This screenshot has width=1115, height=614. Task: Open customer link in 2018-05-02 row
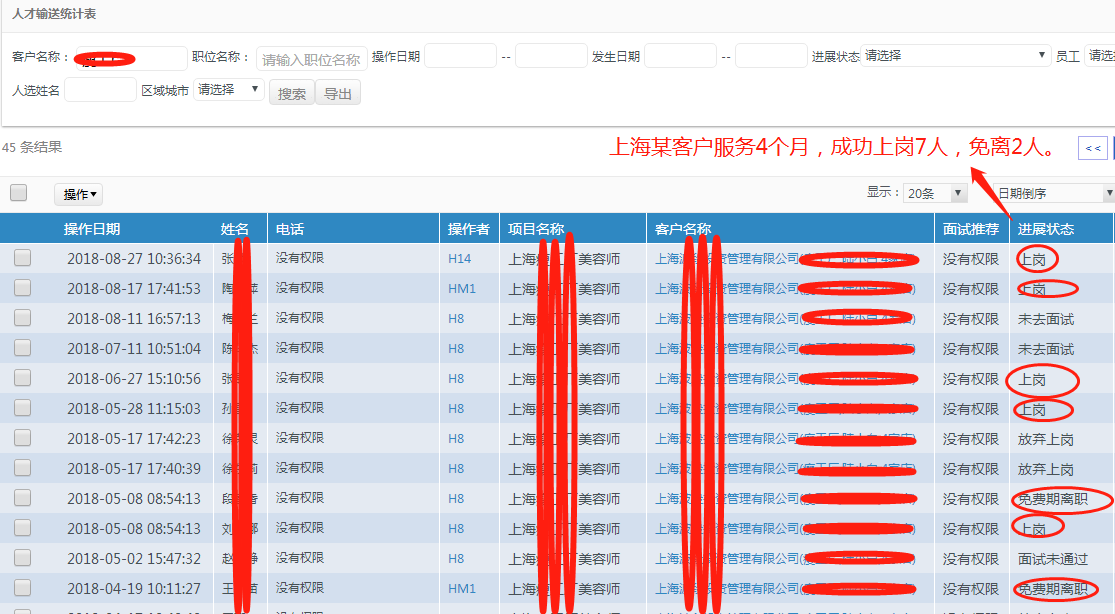tap(786, 559)
